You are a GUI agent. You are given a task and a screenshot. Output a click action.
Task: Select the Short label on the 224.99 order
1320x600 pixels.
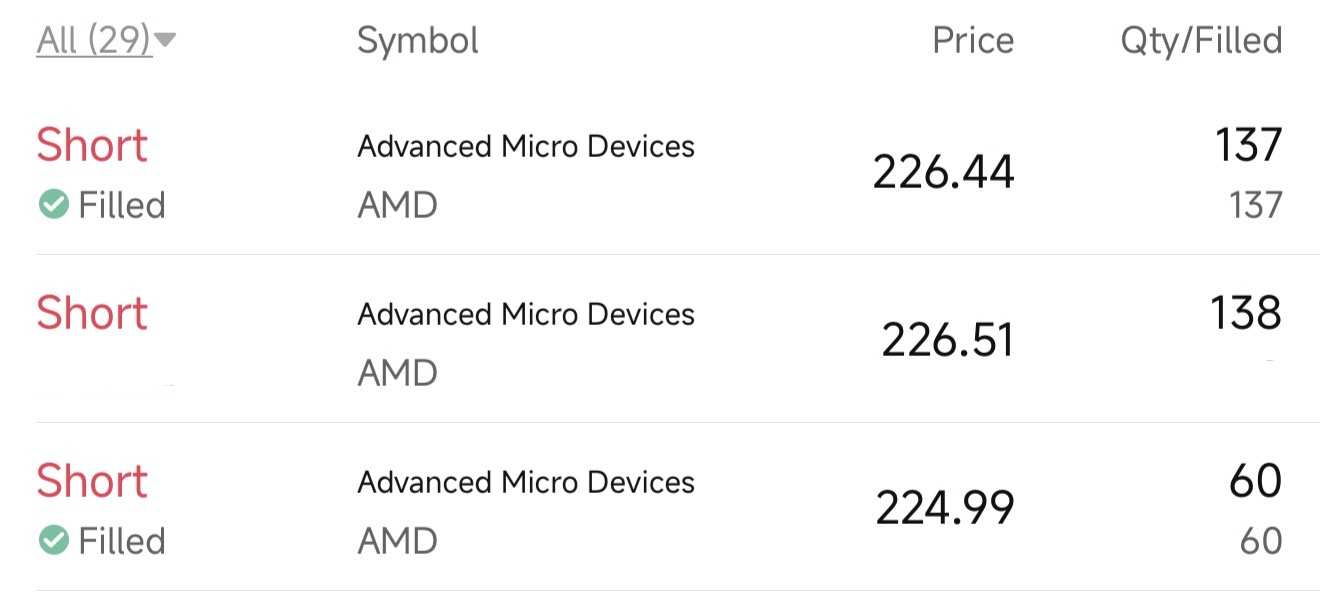[92, 482]
